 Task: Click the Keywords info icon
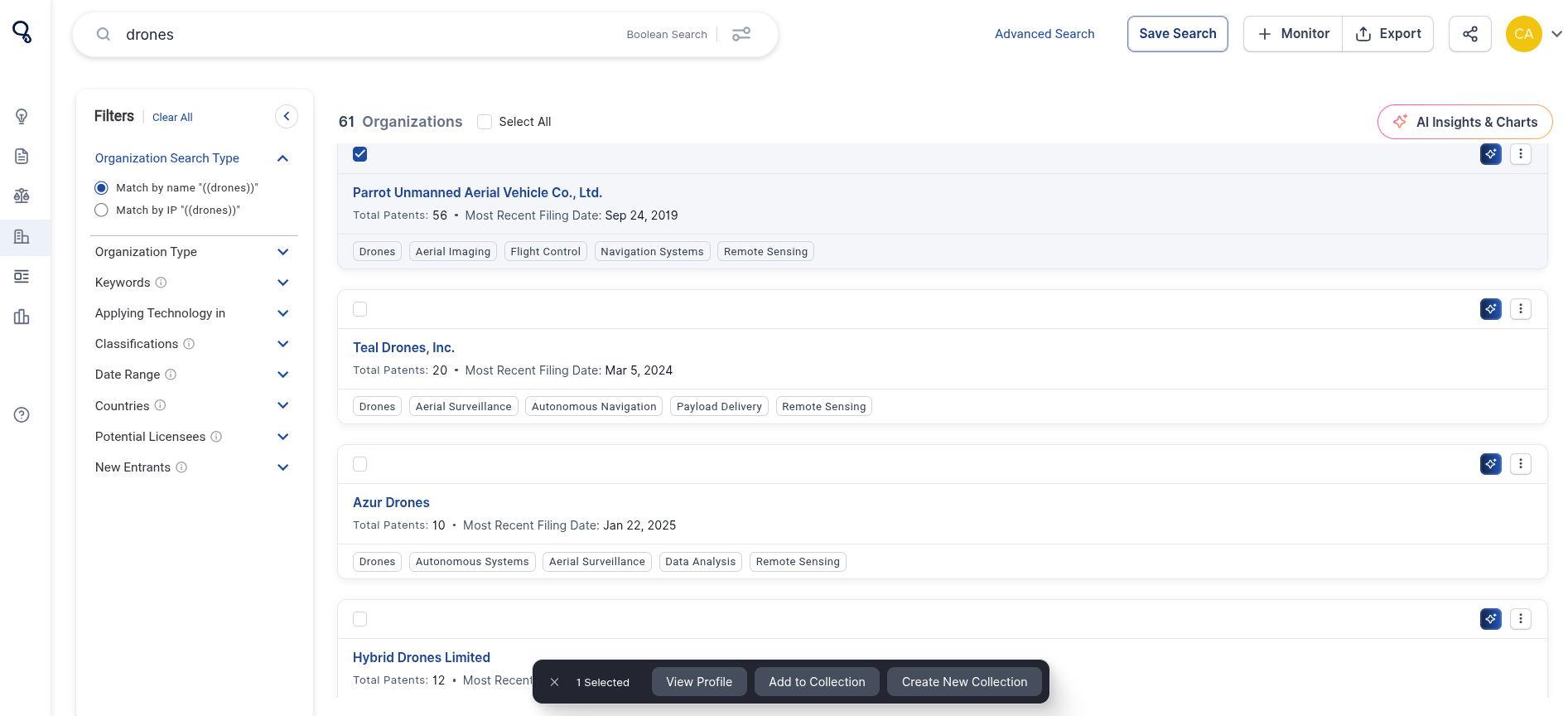coord(162,283)
